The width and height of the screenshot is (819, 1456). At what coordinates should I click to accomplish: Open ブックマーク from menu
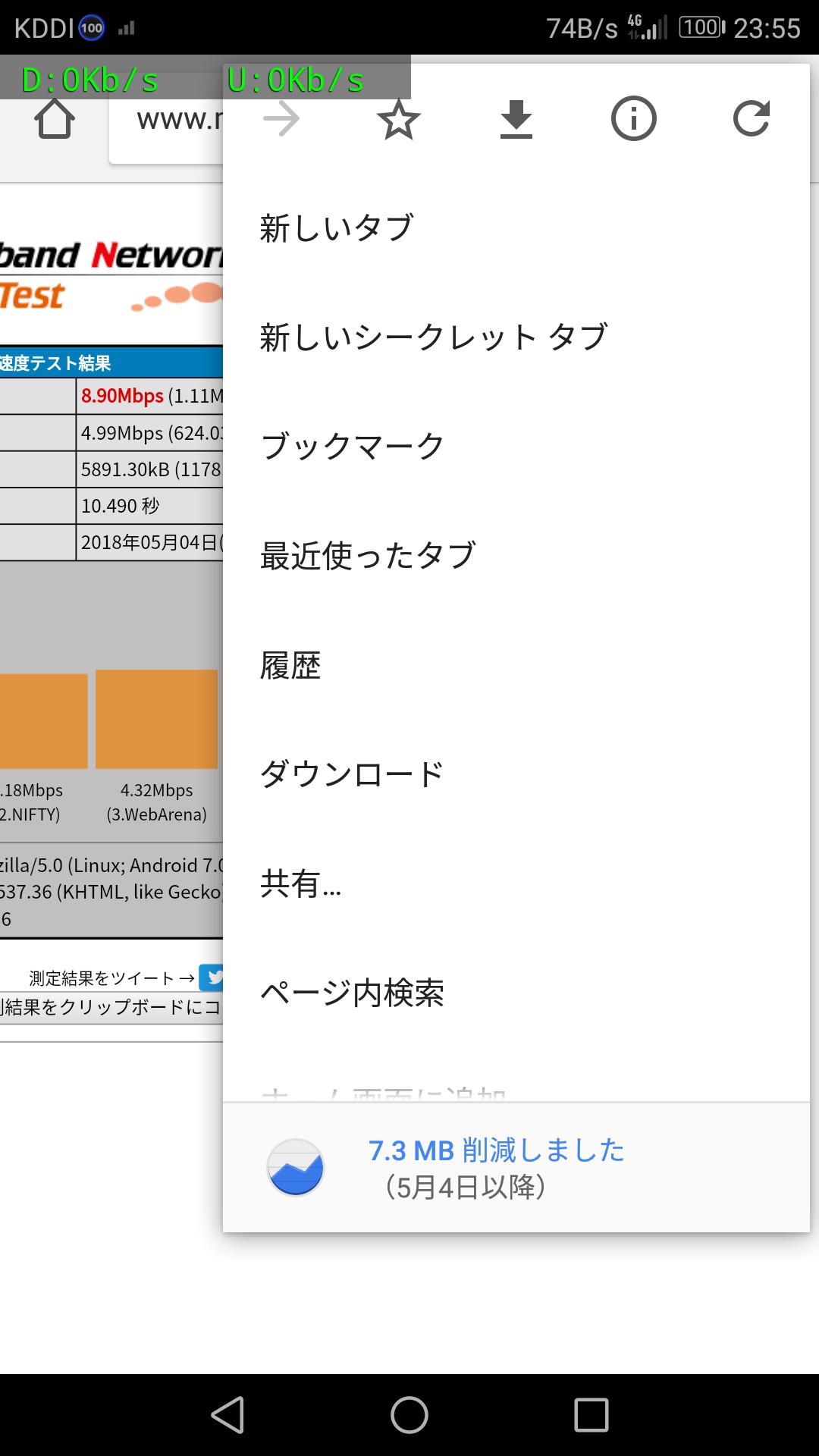tap(516, 447)
